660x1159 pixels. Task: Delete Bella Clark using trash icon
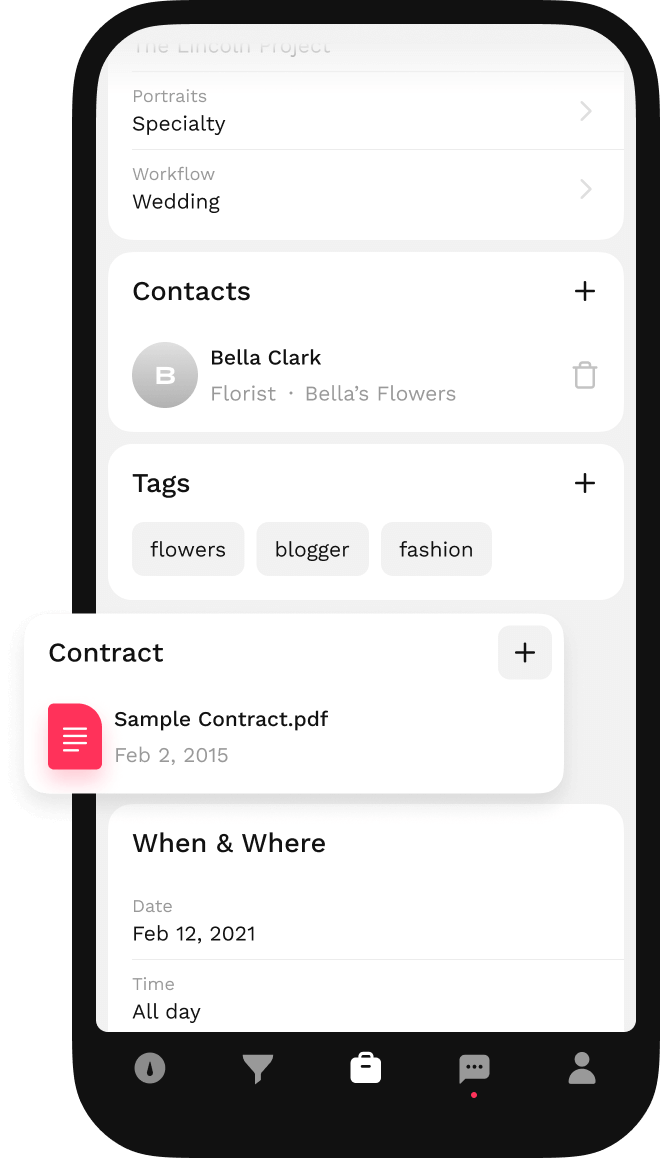585,375
